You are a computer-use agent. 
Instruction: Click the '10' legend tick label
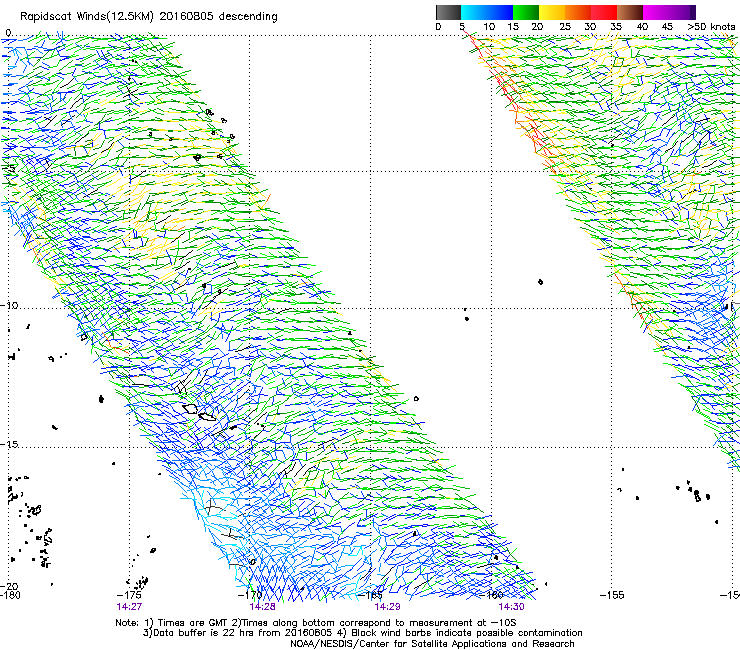[x=489, y=26]
